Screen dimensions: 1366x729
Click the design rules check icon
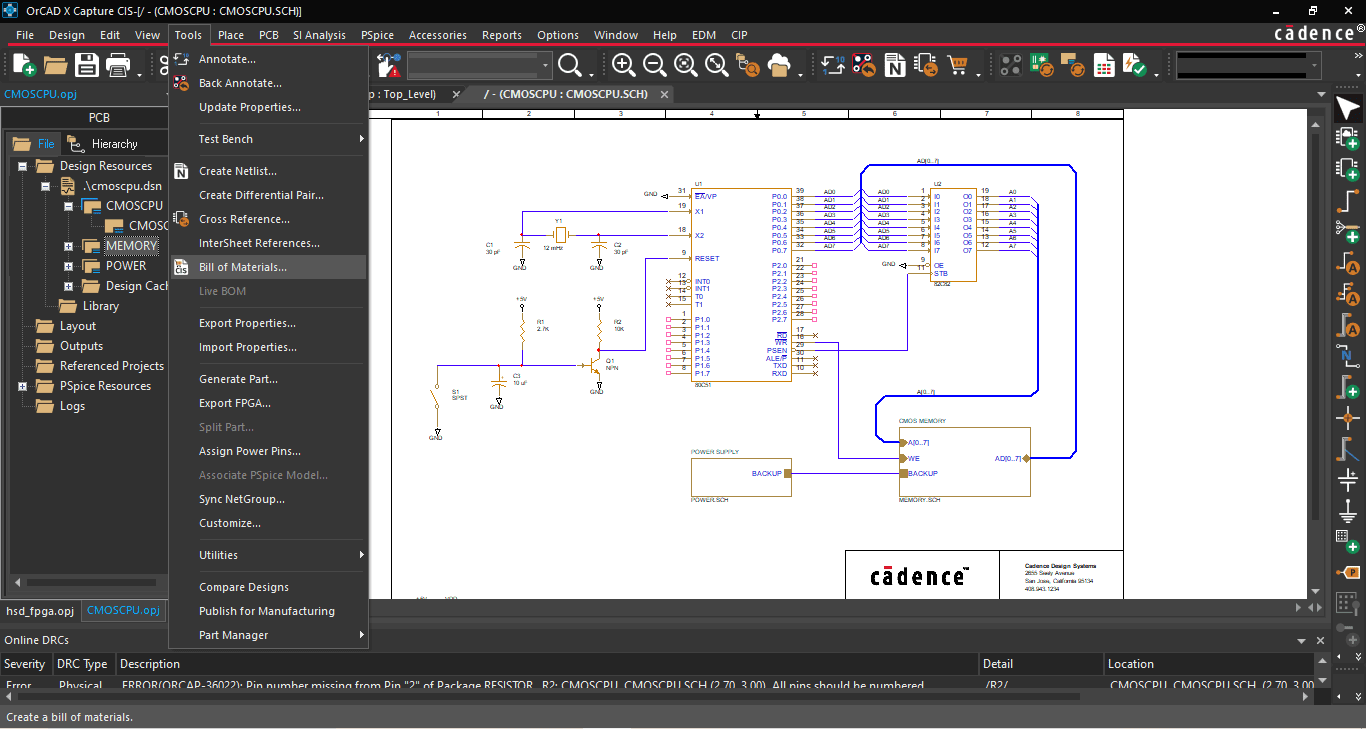coord(1135,66)
